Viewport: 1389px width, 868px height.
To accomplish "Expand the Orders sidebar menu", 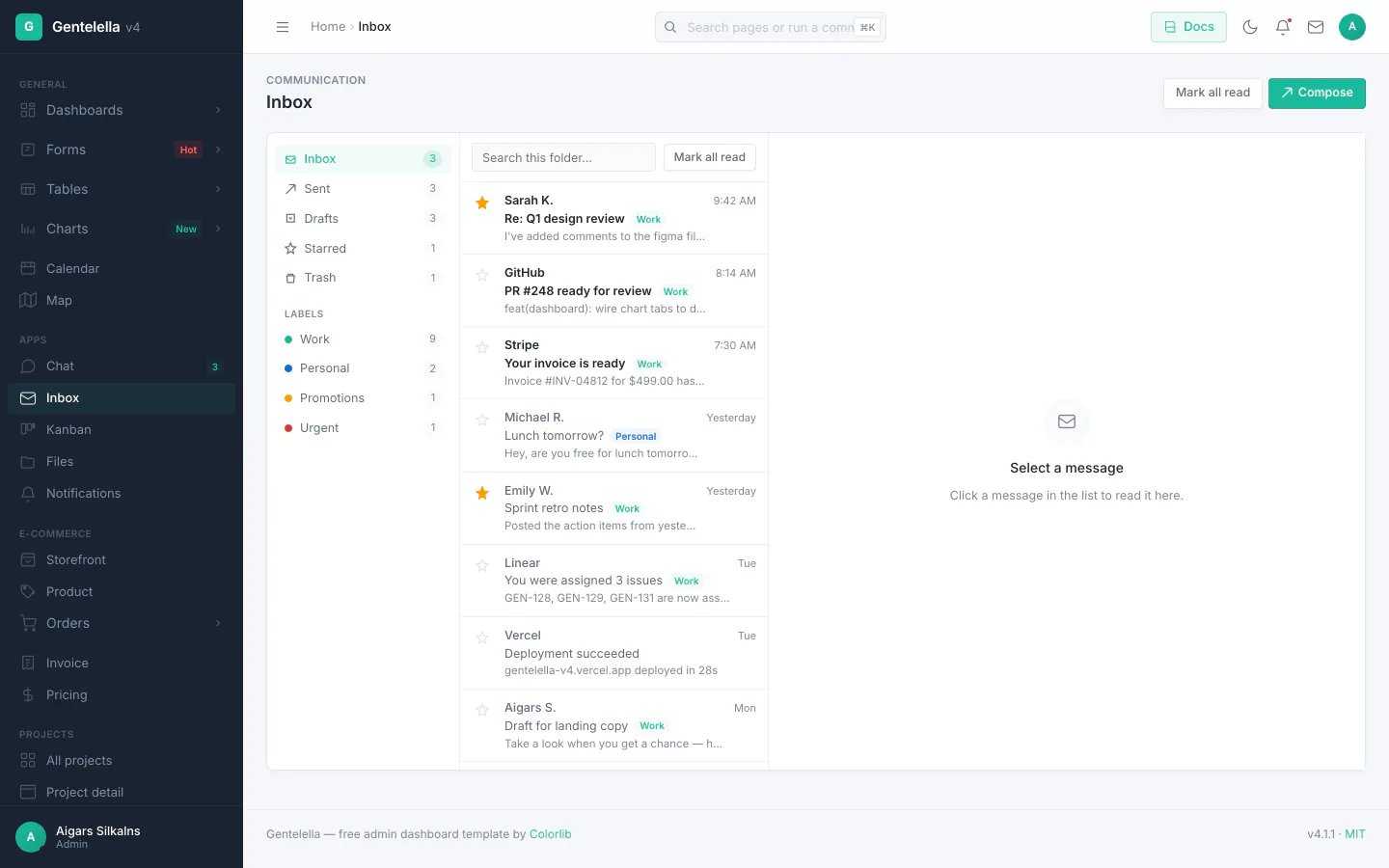I will (x=122, y=623).
